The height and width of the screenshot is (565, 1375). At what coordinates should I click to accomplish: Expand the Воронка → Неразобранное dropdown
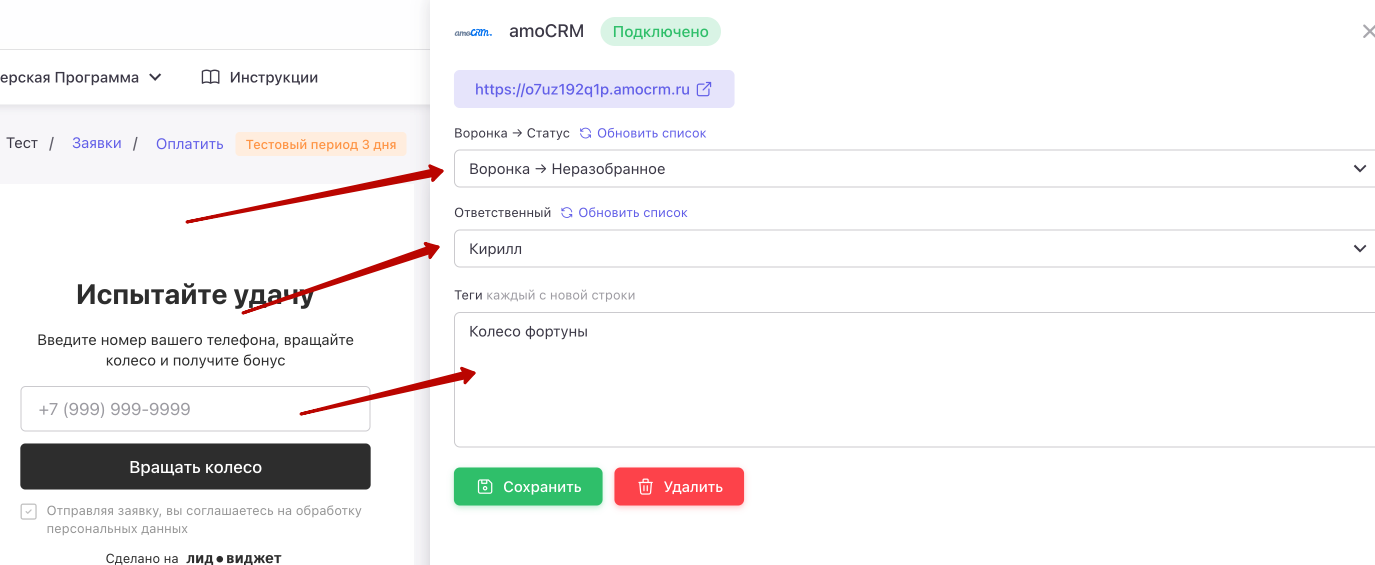point(914,169)
